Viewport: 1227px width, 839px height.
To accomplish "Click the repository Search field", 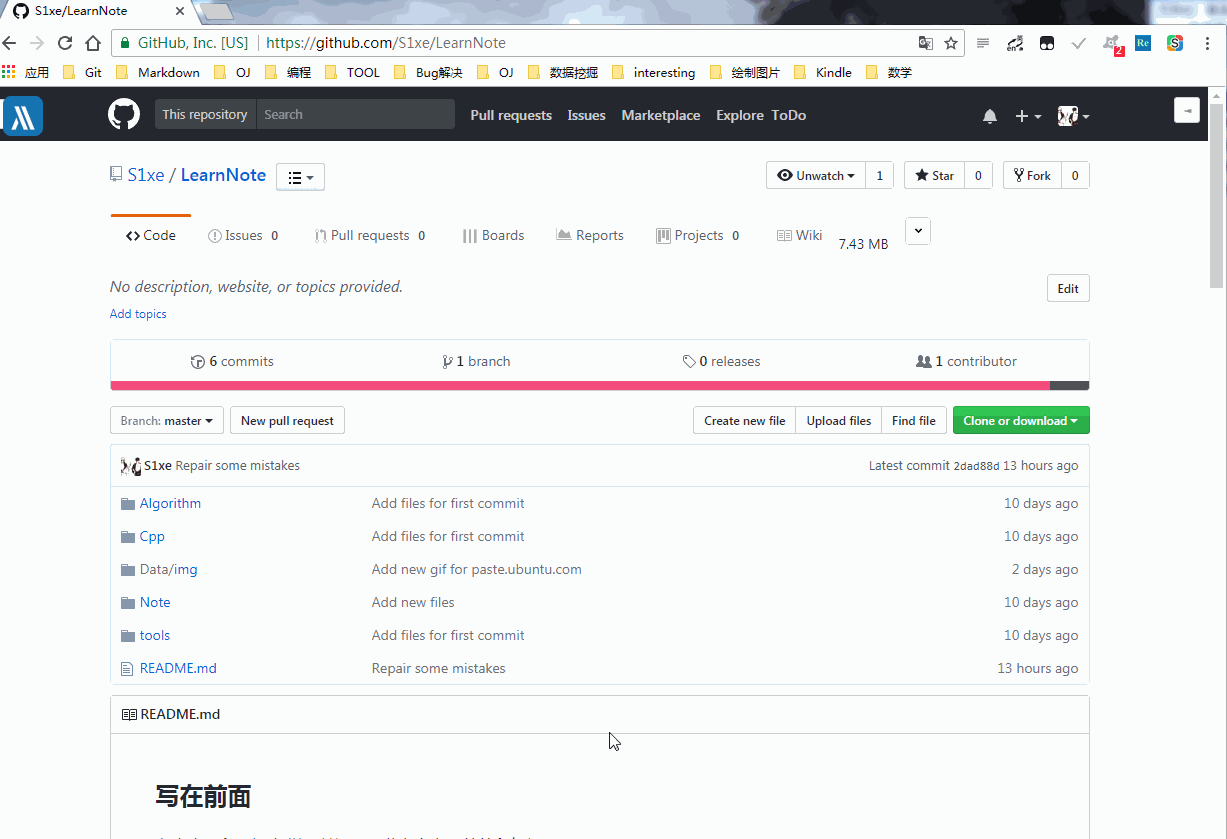I will (355, 114).
